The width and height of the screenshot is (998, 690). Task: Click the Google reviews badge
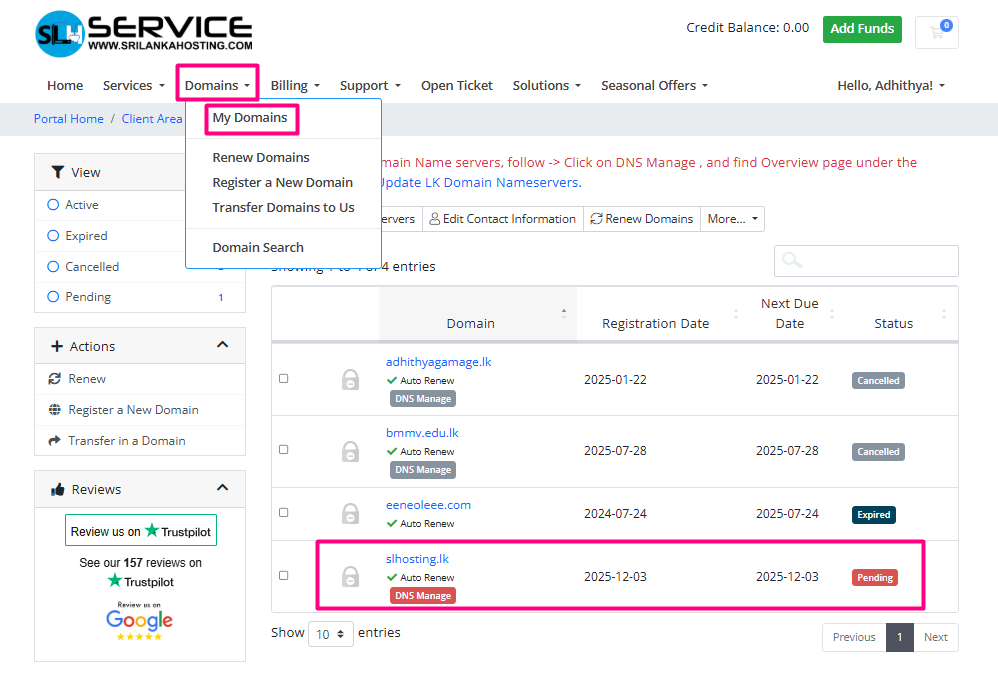[x=140, y=621]
